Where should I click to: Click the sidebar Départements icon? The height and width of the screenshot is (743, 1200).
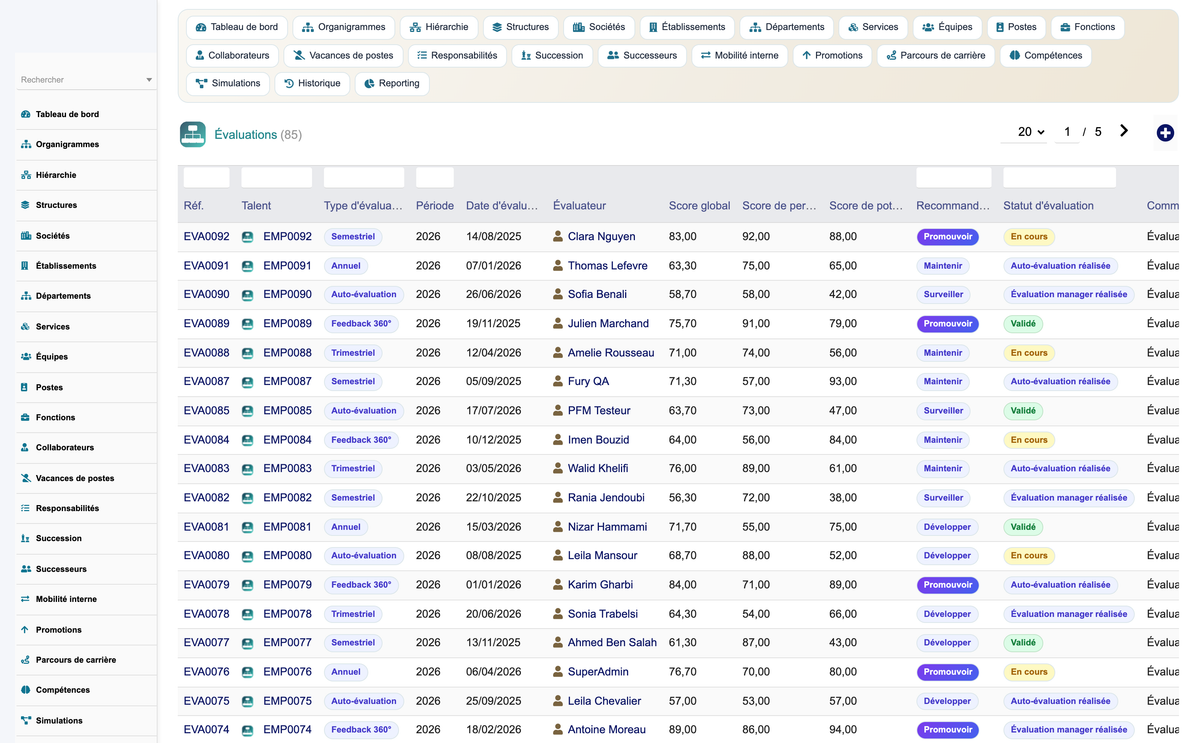pos(25,296)
